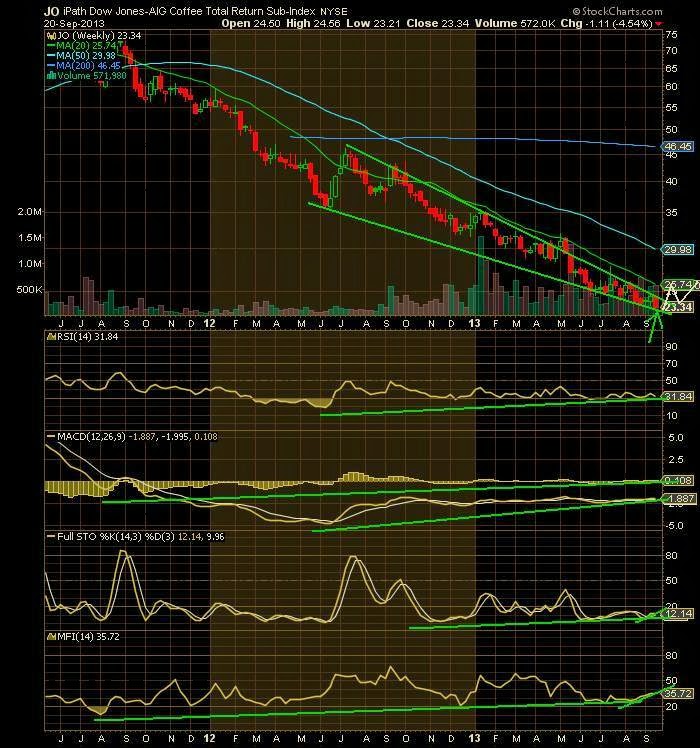Click the volume bars icon in legend
The image size is (700, 748).
pyautogui.click(x=52, y=76)
